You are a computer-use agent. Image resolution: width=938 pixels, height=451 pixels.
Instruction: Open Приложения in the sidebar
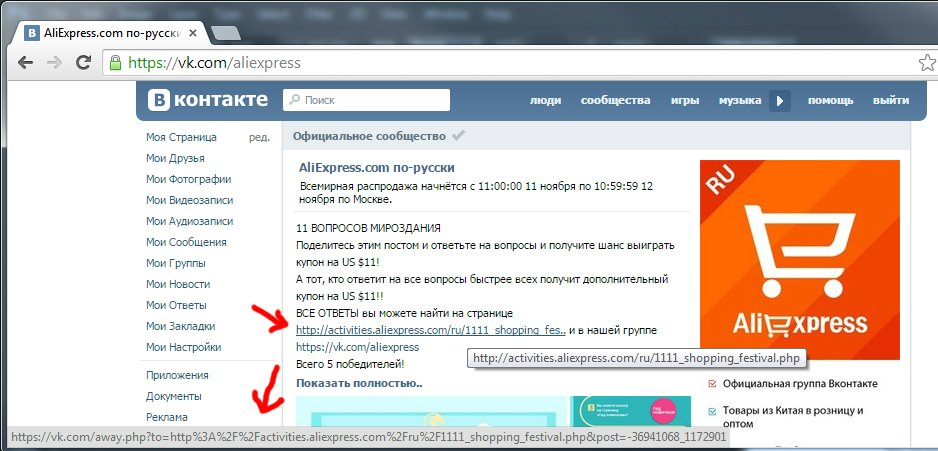tap(177, 375)
